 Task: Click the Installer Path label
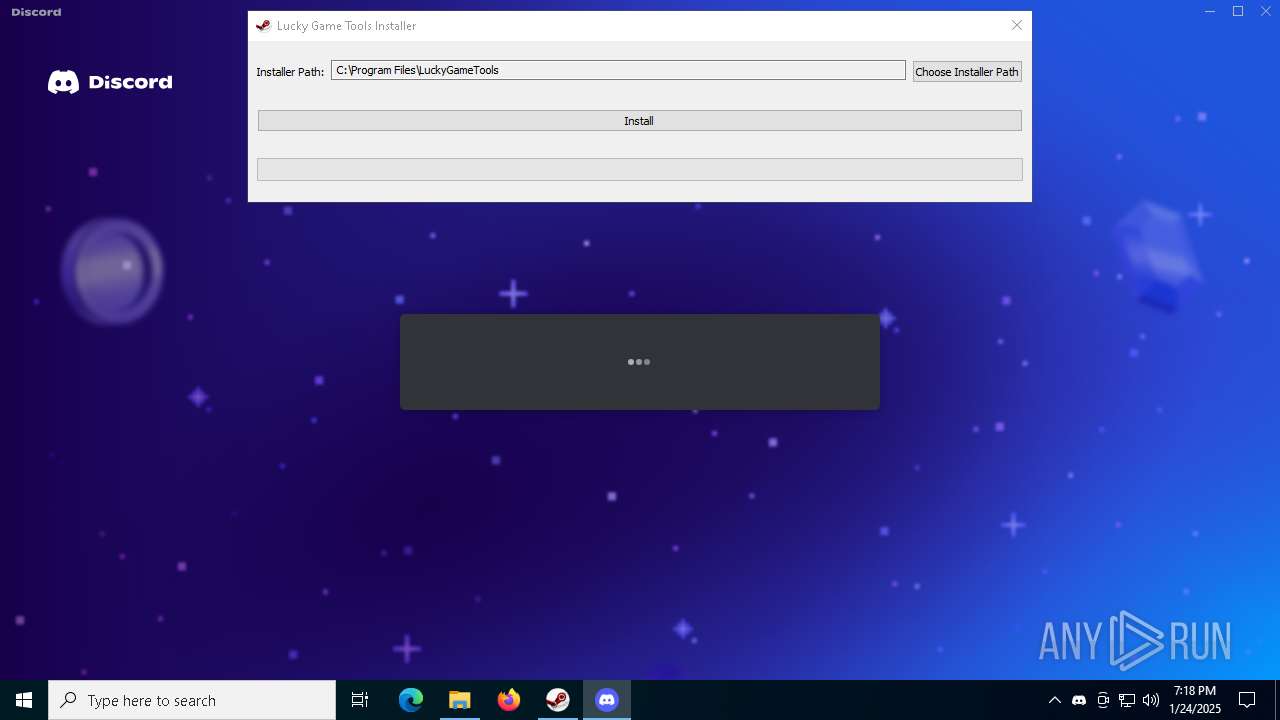pyautogui.click(x=290, y=72)
